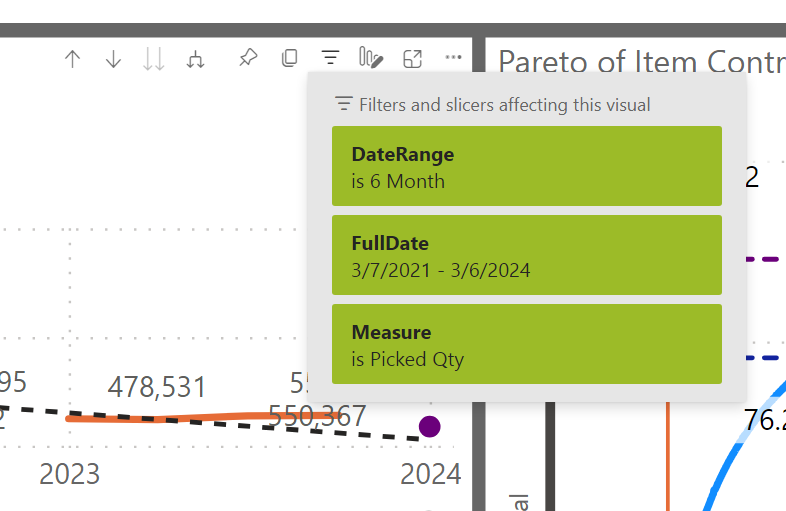Click the filters affecting visual icon
Screen dimensions: 786x511
[x=330, y=59]
